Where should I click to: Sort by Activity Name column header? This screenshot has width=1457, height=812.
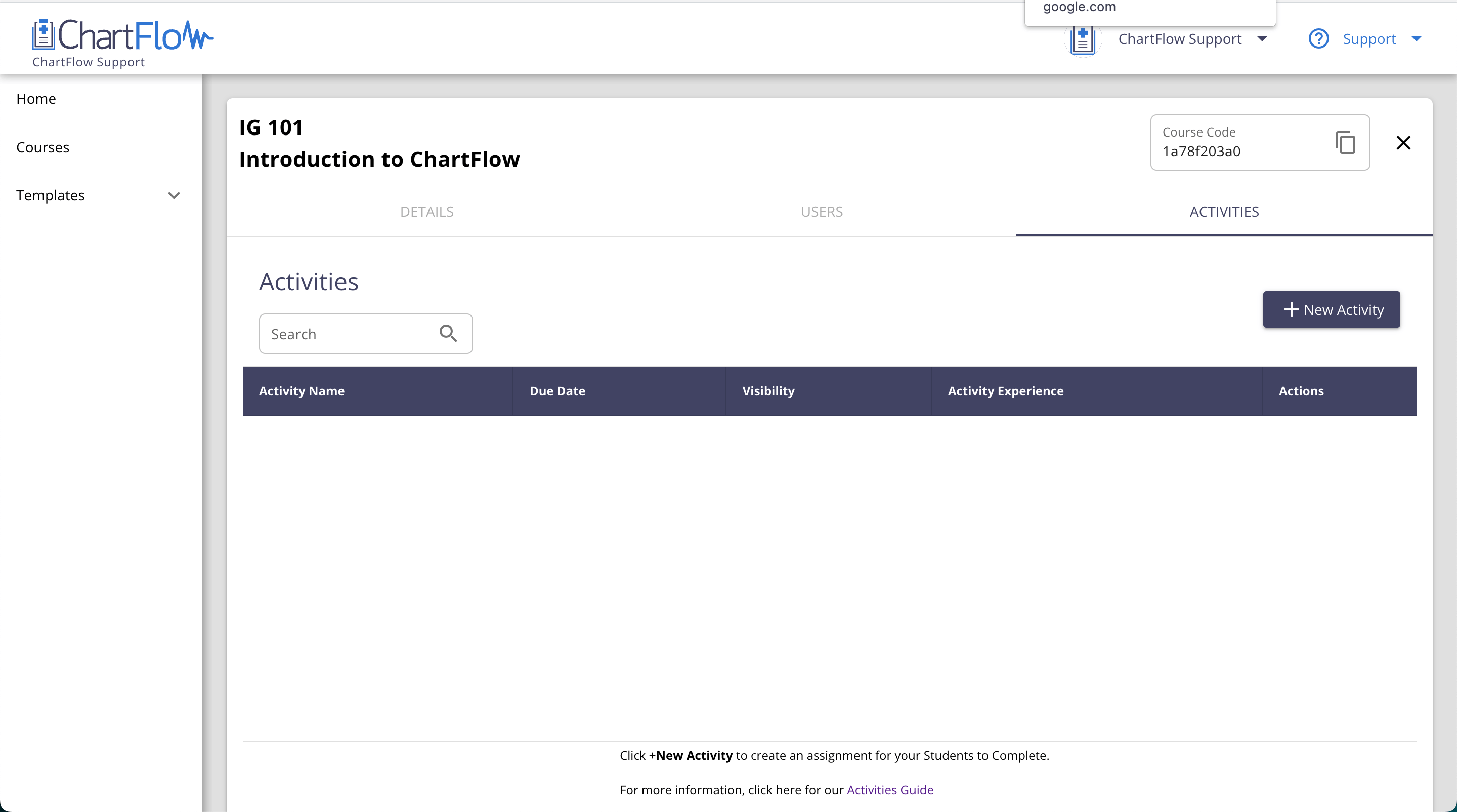coord(302,391)
